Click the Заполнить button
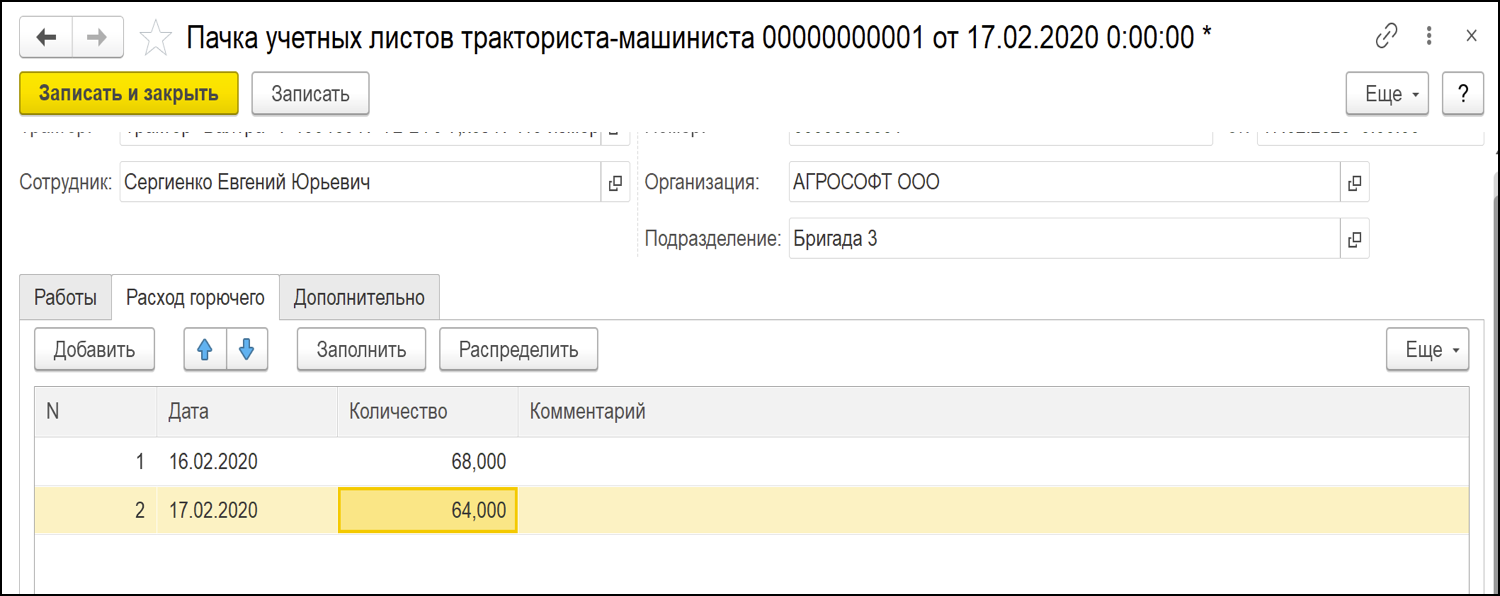Screen dimensions: 1500x596 (361, 350)
